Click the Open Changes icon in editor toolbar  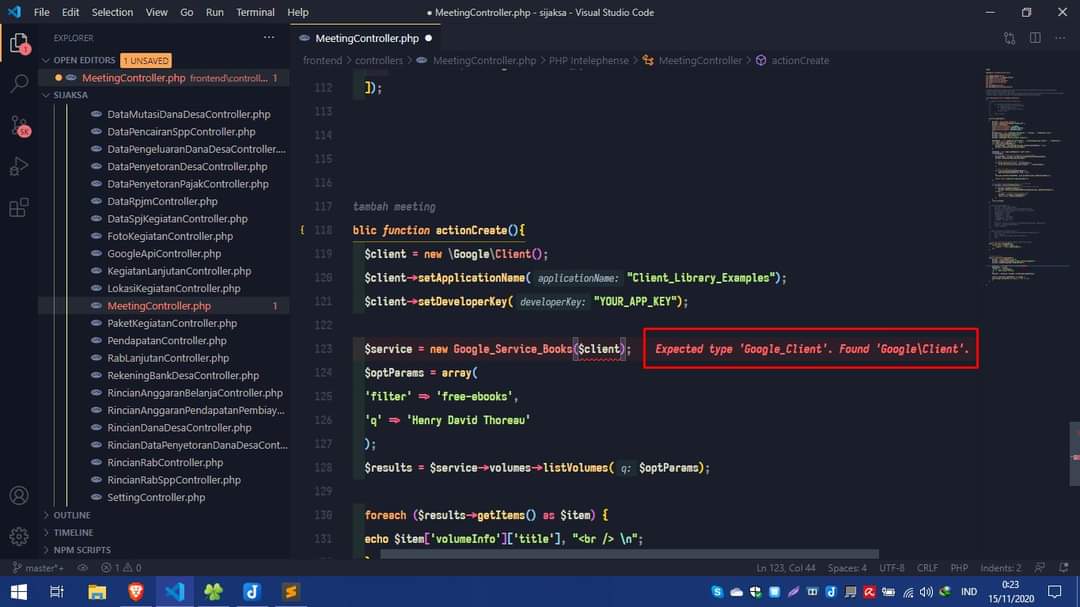pos(1010,39)
